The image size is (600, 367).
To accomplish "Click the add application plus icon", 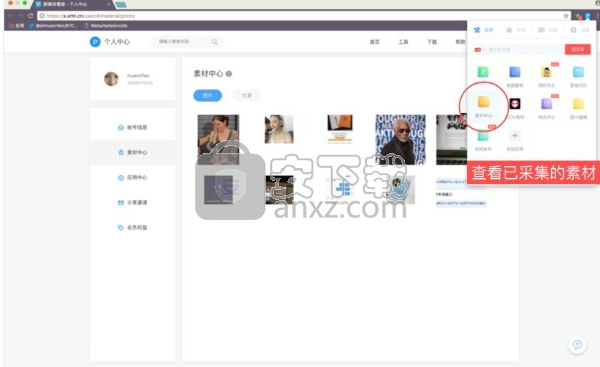I will pyautogui.click(x=515, y=135).
